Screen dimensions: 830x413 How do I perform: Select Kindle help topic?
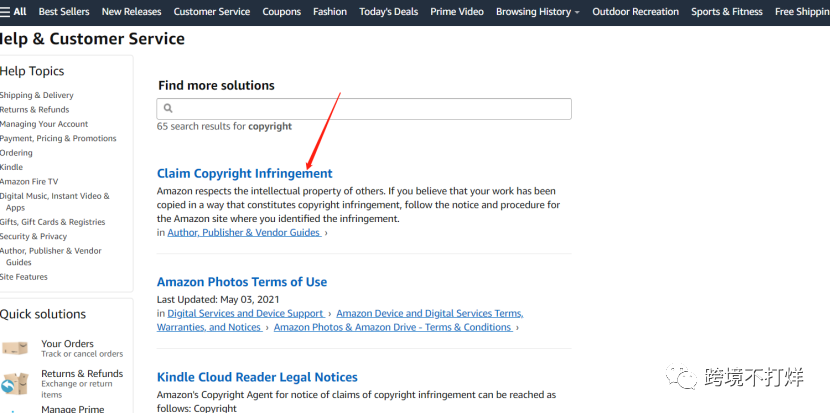point(11,167)
